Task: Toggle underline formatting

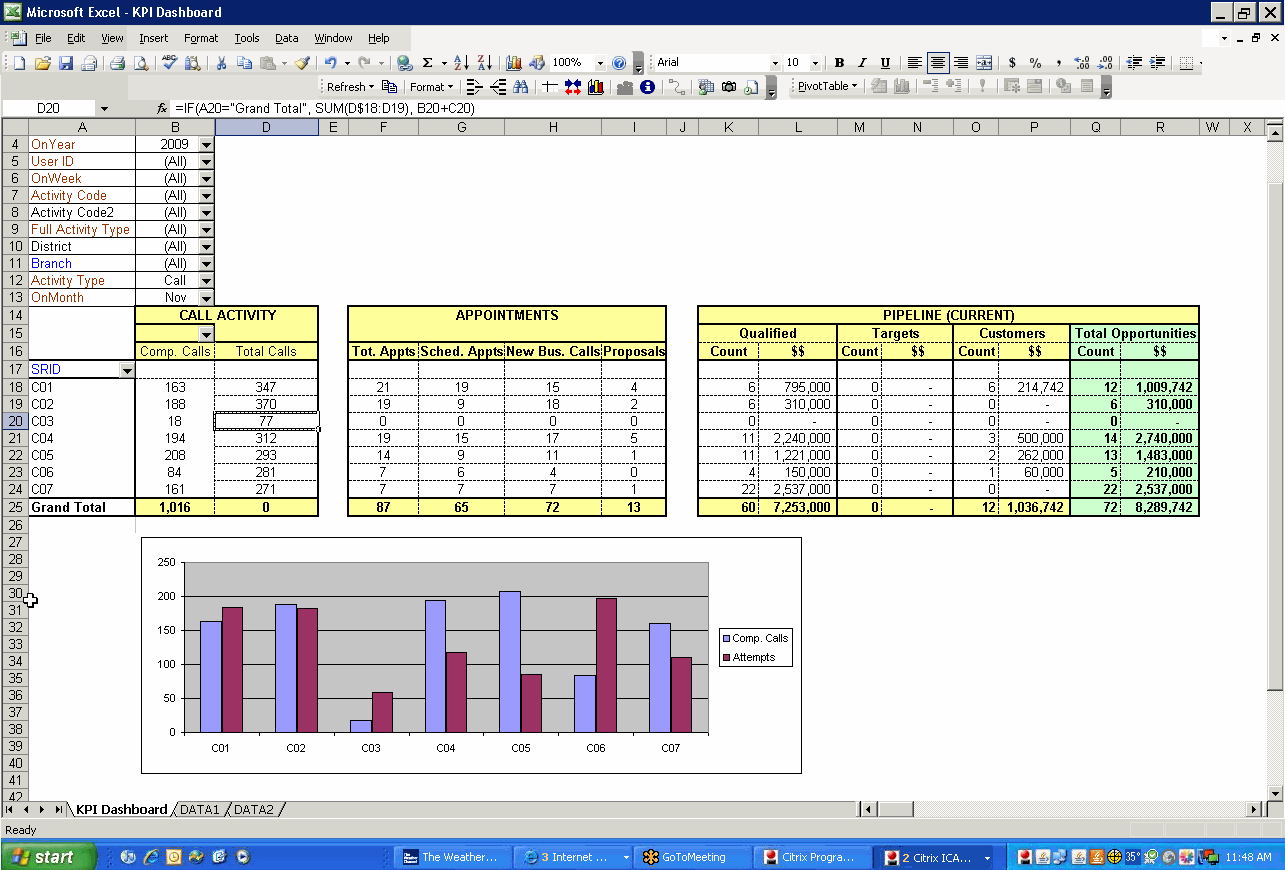Action: [884, 62]
